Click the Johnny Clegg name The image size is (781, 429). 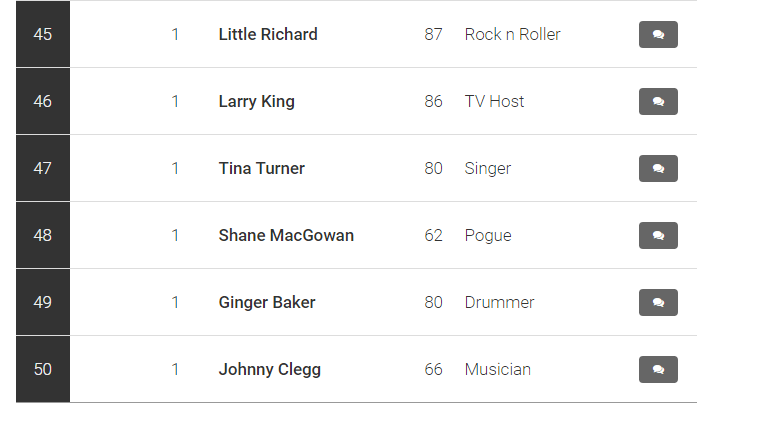(x=269, y=369)
